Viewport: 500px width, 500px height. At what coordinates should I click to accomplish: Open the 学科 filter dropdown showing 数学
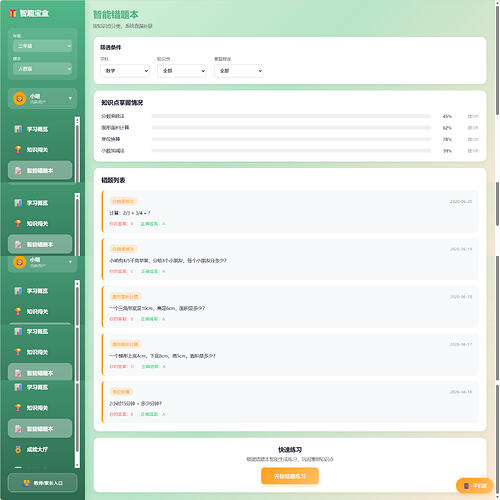[125, 71]
